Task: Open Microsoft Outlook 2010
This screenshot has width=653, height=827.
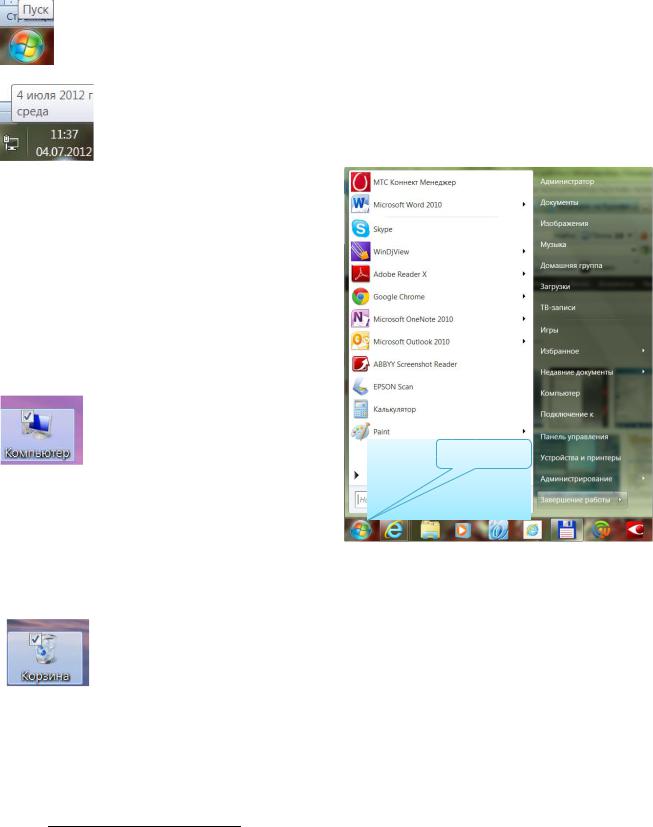Action: [x=440, y=342]
